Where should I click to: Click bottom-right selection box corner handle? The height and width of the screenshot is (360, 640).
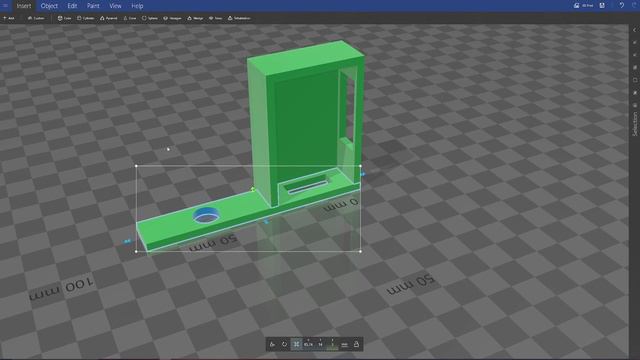360,251
